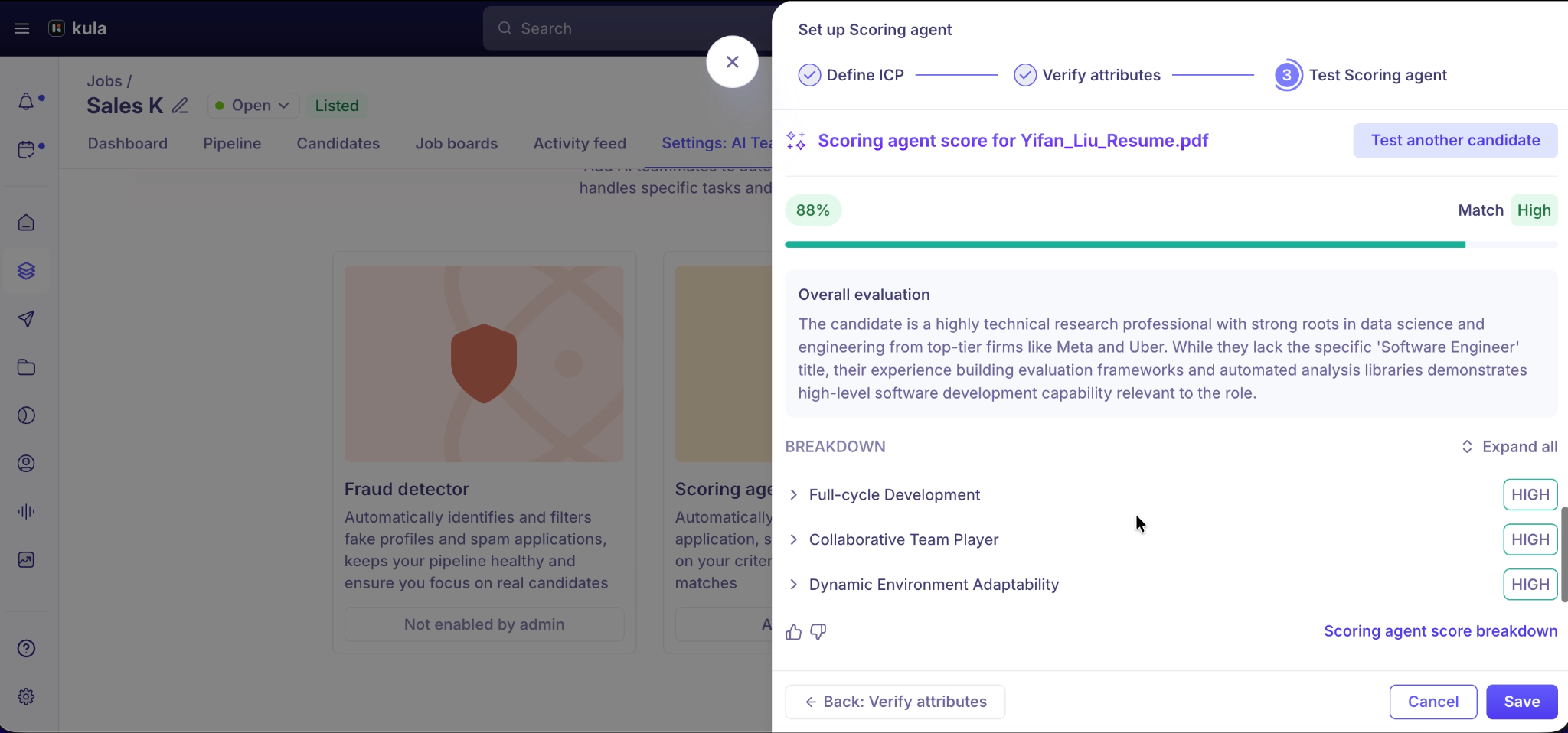This screenshot has height=733, width=1568.
Task: Open the folder icon in sidebar
Action: 26,367
